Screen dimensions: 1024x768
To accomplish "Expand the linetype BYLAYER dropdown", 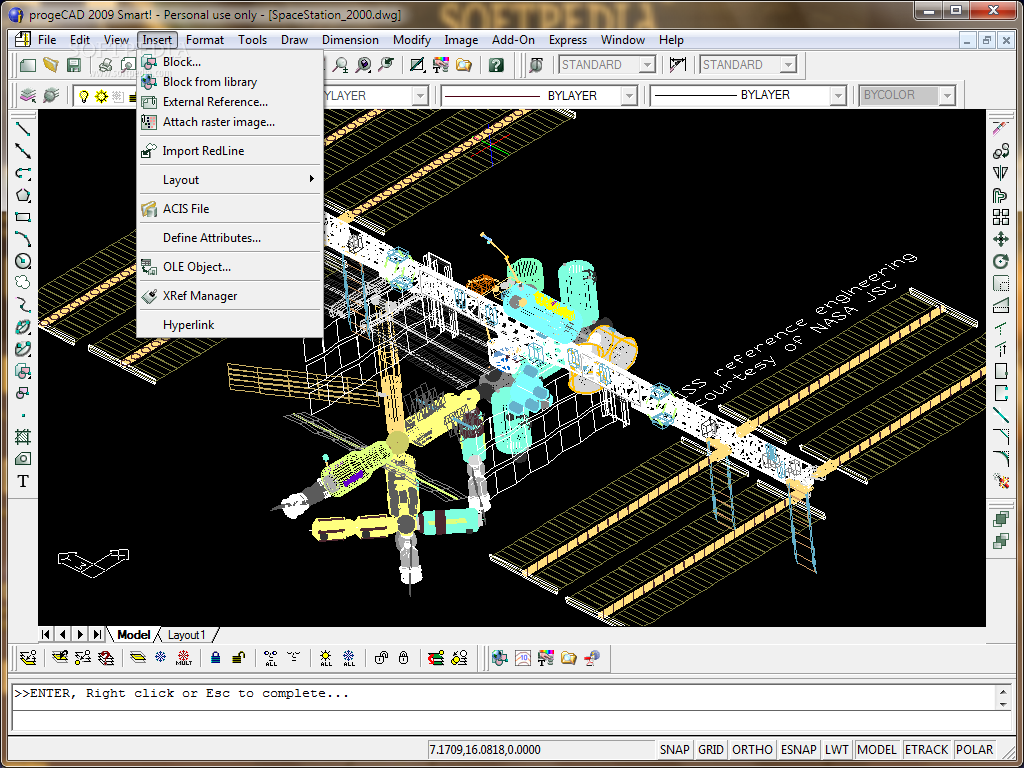I will [629, 95].
